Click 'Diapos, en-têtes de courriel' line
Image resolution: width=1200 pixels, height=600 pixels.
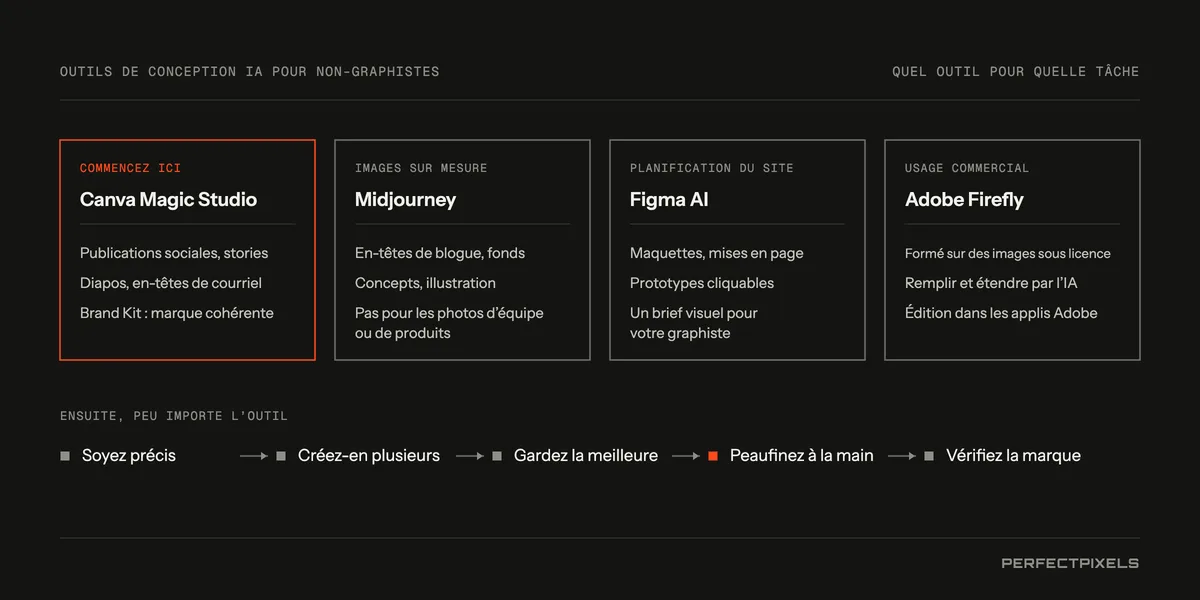tap(171, 283)
